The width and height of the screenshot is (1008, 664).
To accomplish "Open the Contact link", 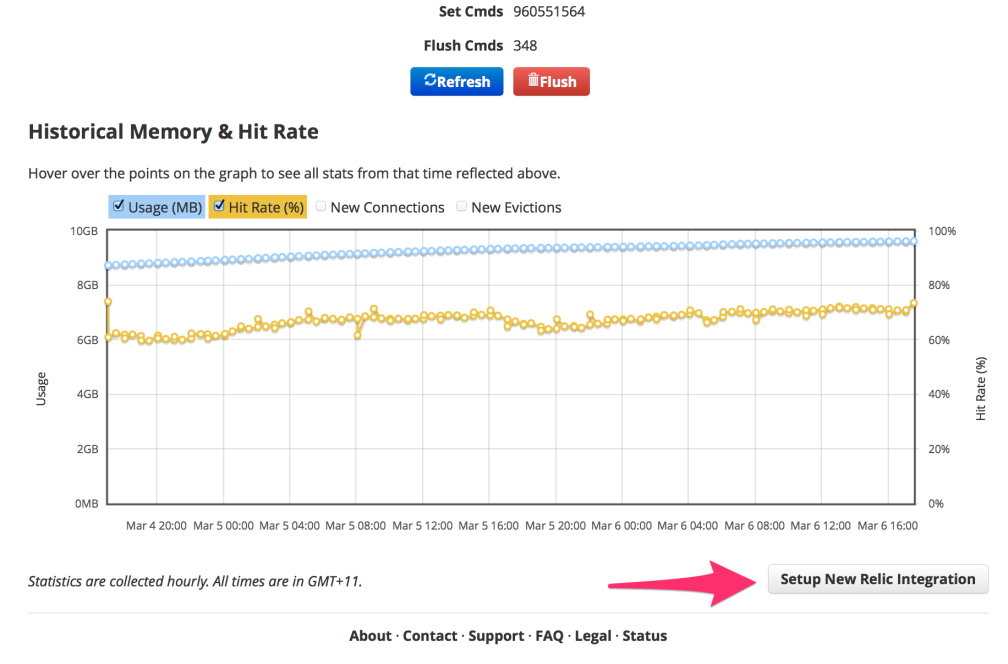I will click(x=430, y=635).
